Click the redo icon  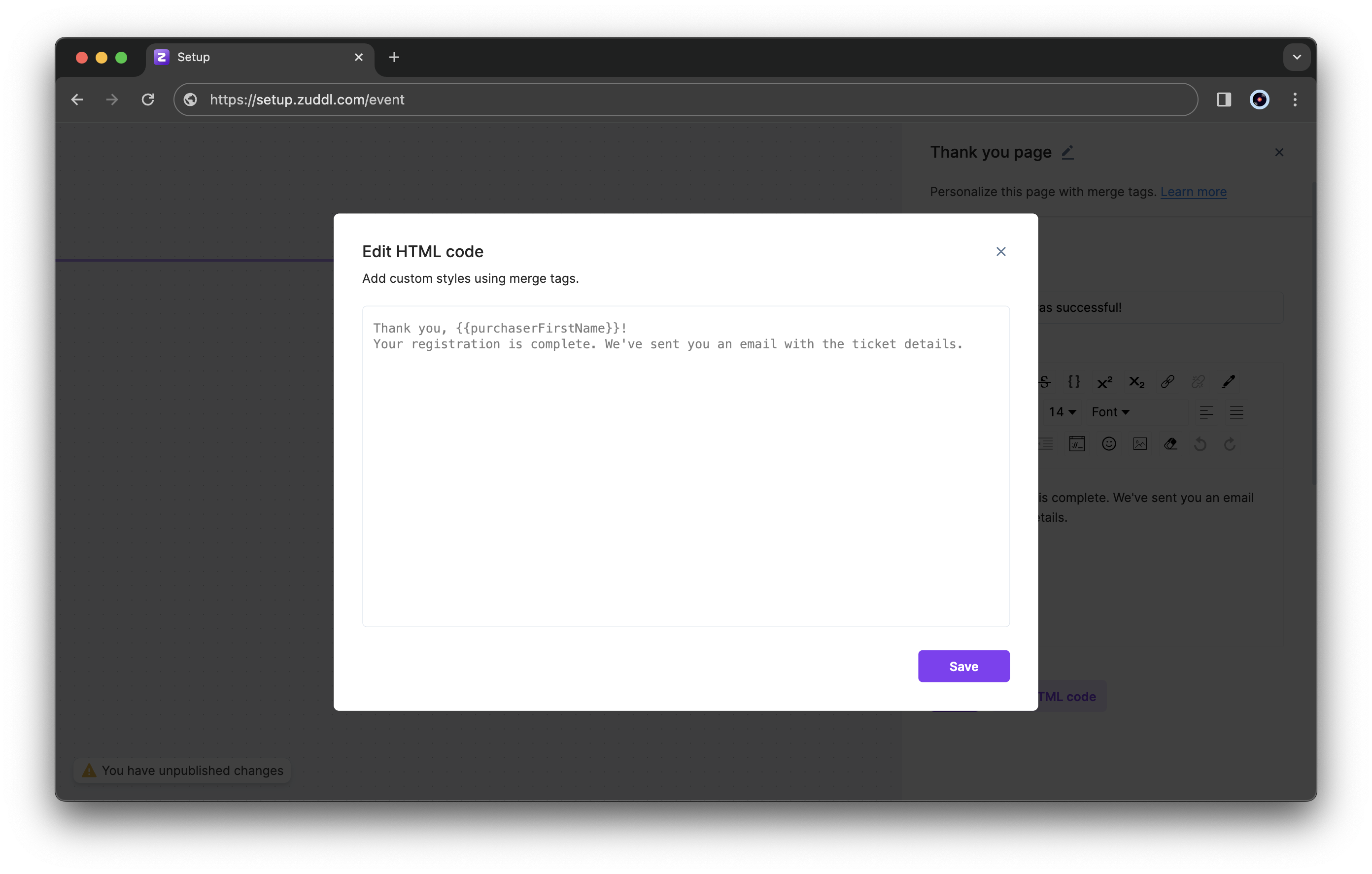[1230, 444]
